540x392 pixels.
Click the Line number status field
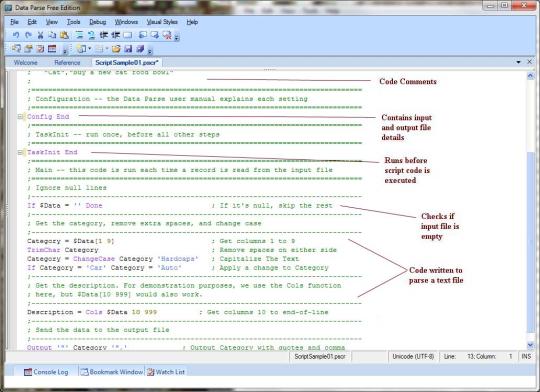pos(478,356)
